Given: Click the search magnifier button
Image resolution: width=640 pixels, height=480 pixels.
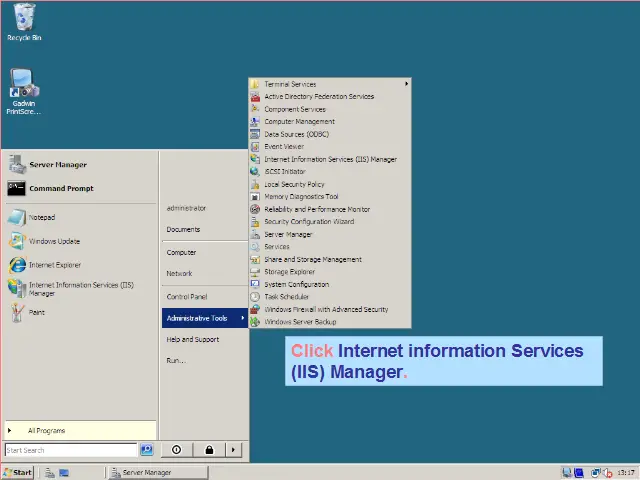Looking at the screenshot, I should pos(147,450).
